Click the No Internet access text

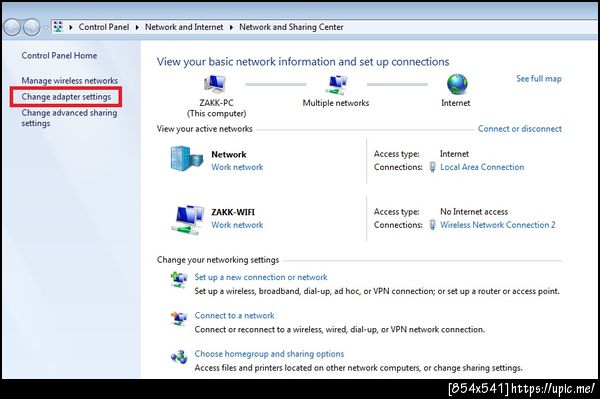coord(474,212)
